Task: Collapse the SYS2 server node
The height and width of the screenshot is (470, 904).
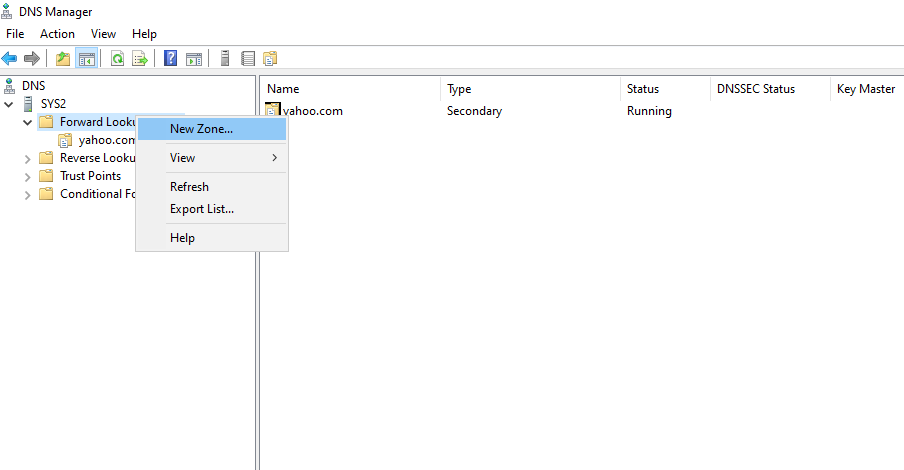Action: coord(9,104)
